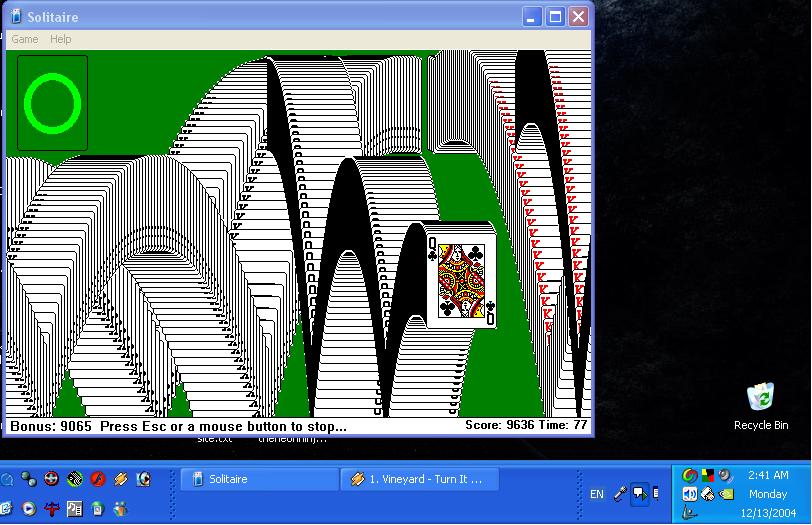This screenshot has height=525, width=812.
Task: Open Windows Media Player quick launch icon
Action: pyautogui.click(x=29, y=508)
